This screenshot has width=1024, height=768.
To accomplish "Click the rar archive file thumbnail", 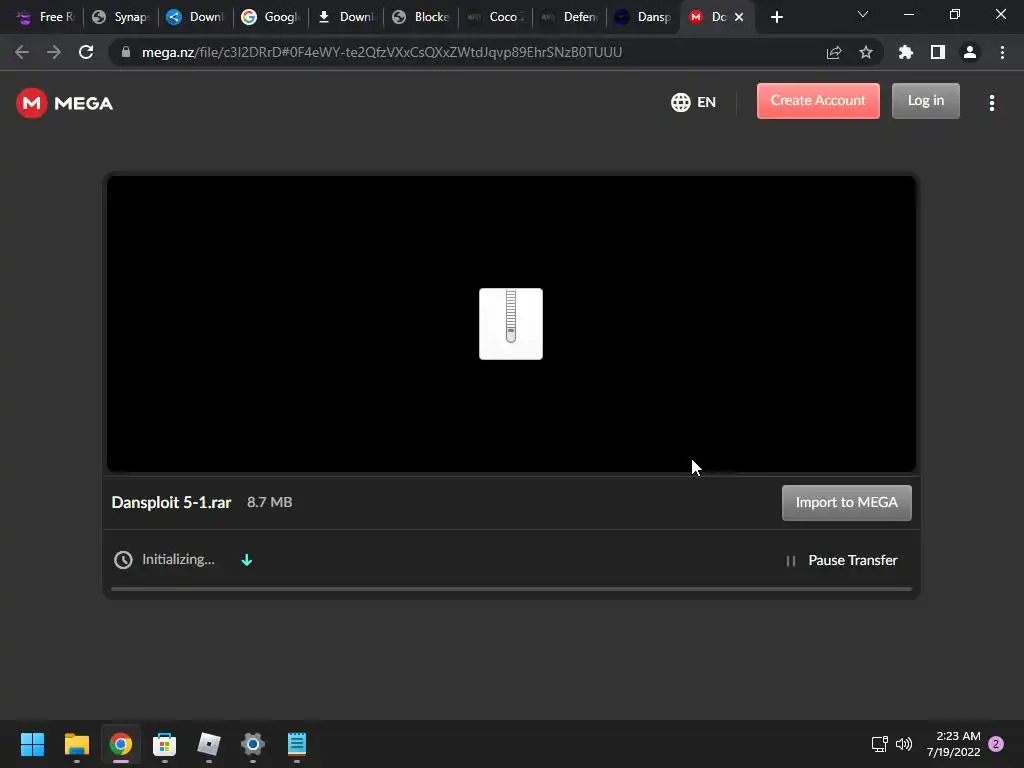I will pos(511,324).
